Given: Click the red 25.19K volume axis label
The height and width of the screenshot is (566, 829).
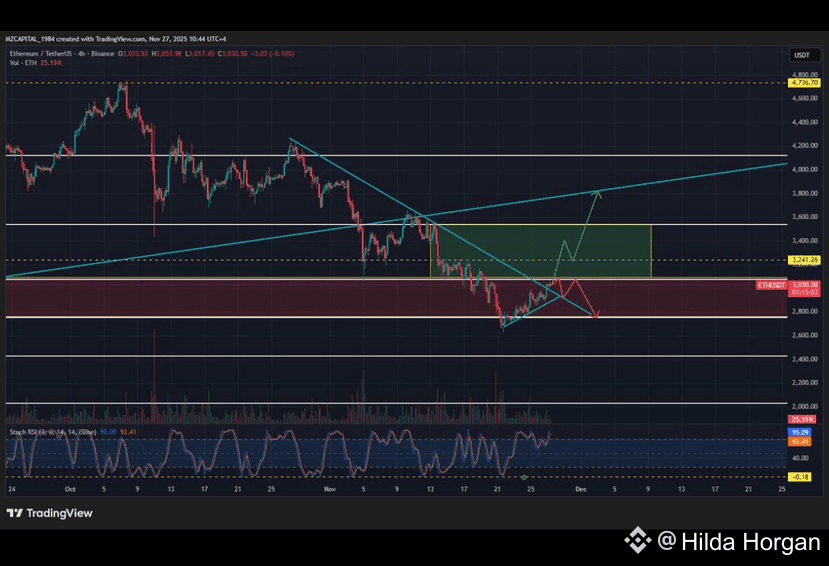Looking at the screenshot, I should [x=802, y=419].
